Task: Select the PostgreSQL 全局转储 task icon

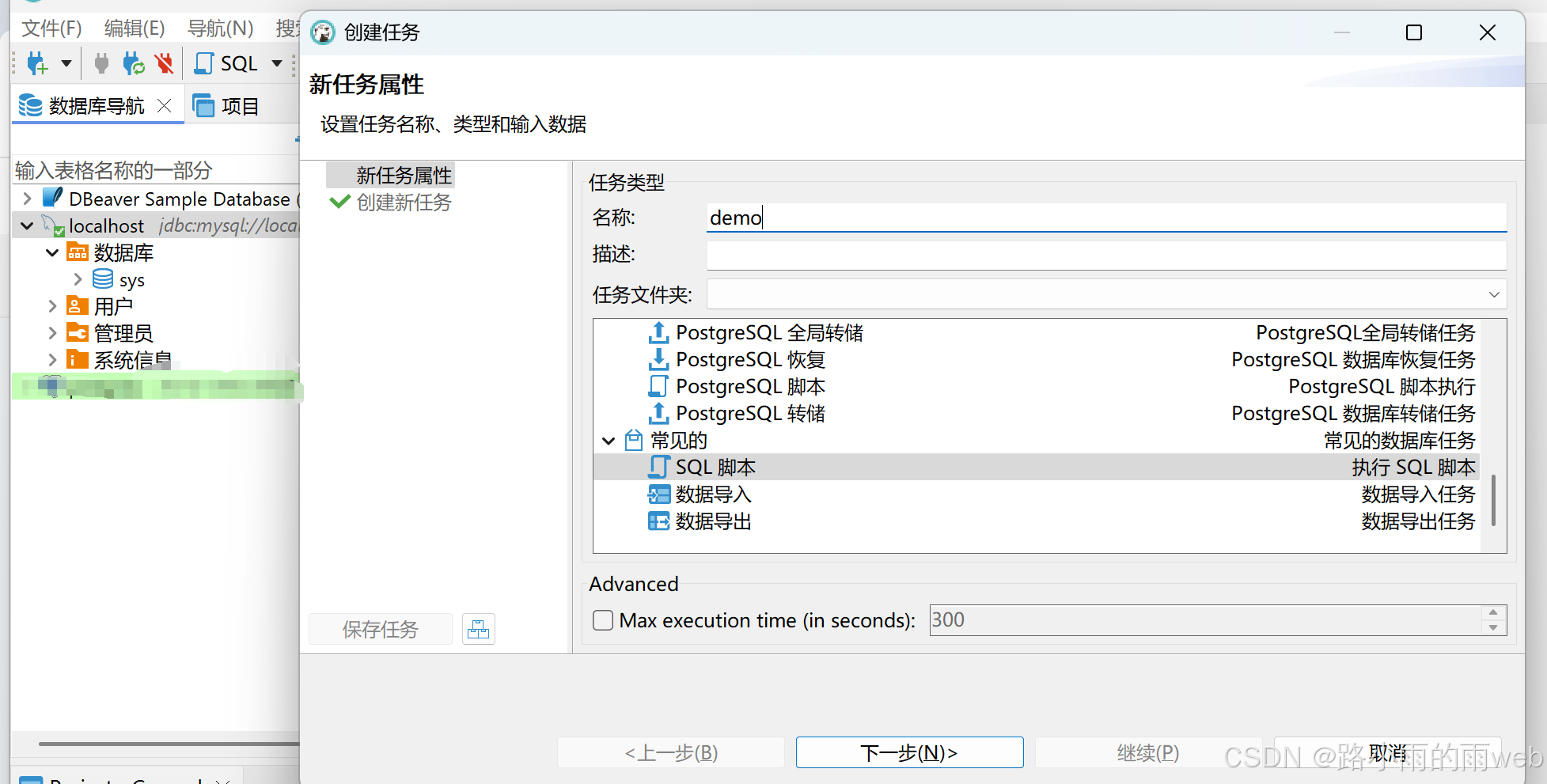Action: (x=658, y=333)
